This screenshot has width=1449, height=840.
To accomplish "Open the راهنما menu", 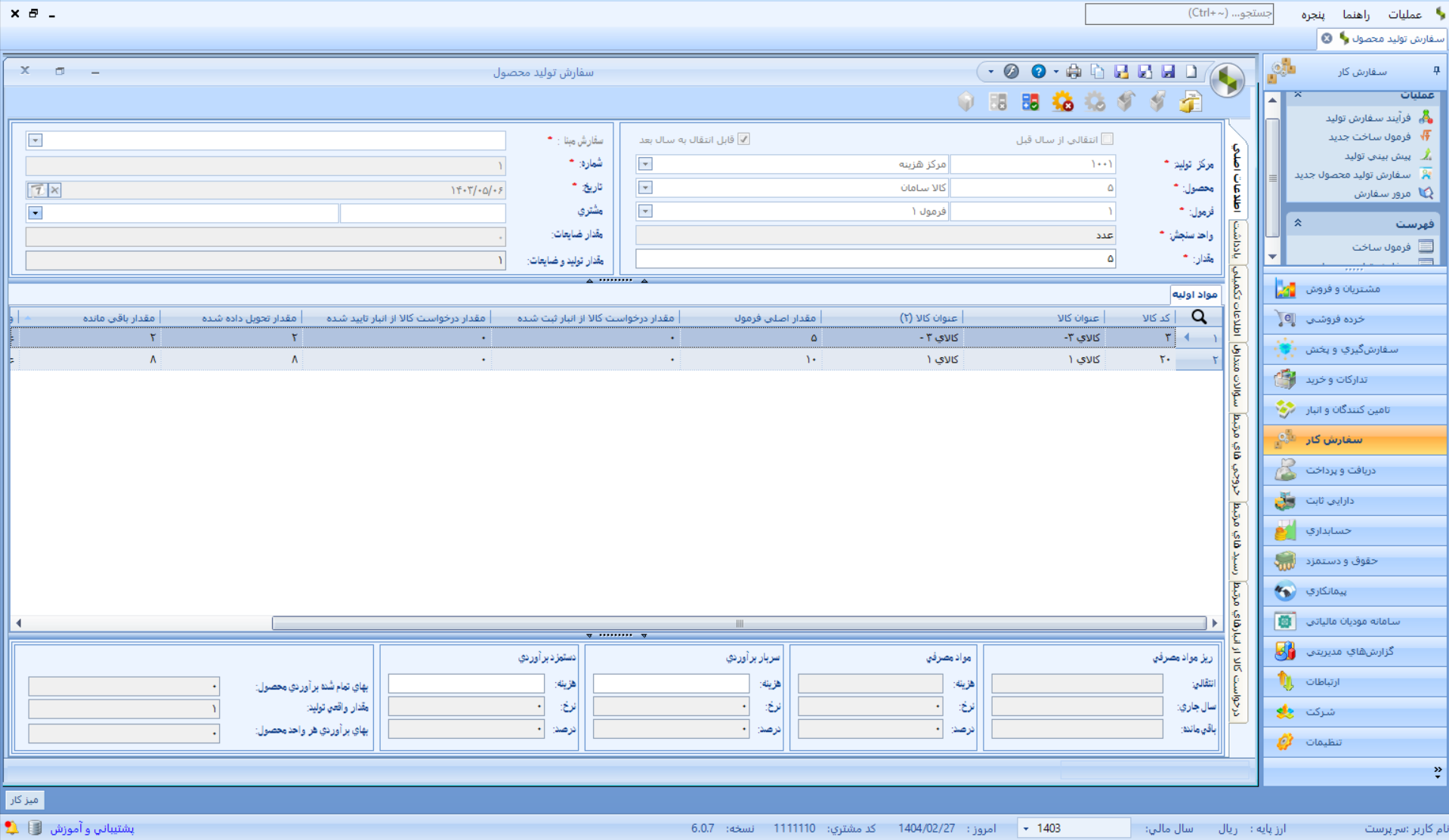I will [1356, 14].
